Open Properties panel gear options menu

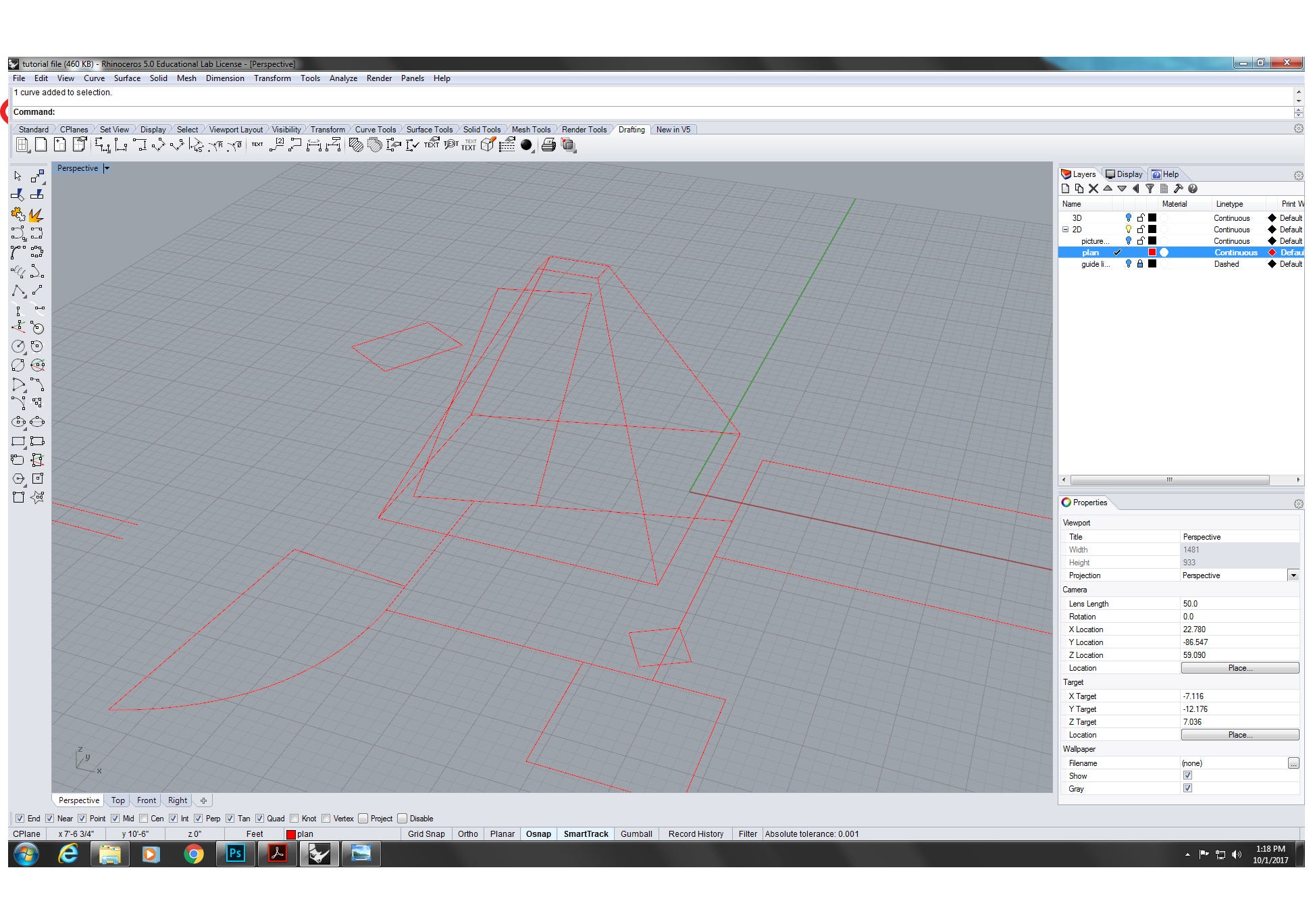click(x=1298, y=504)
